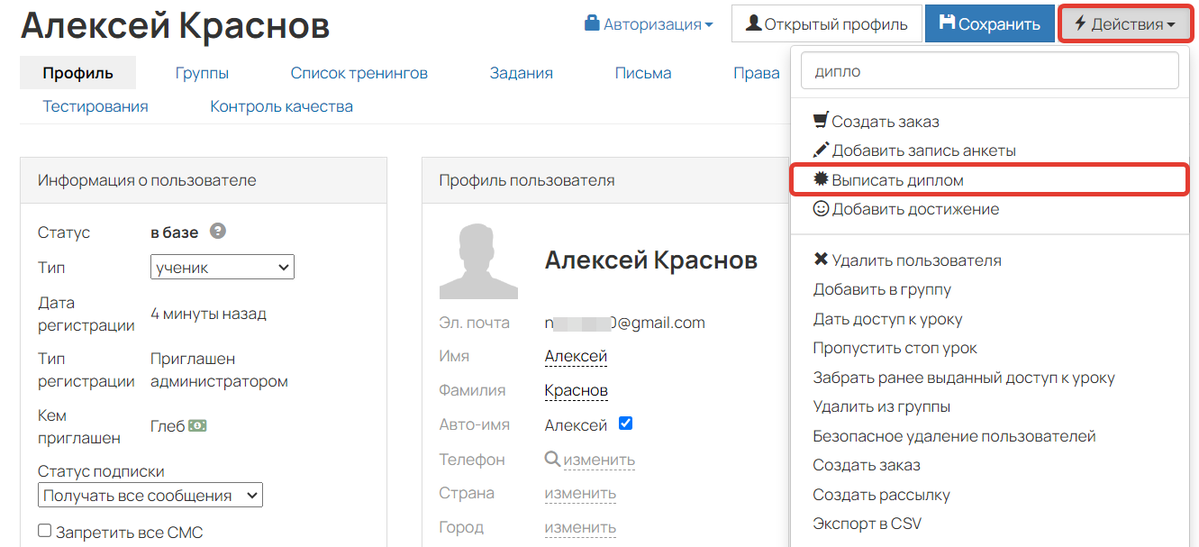Expand the Авторизация dropdown
The height and width of the screenshot is (547, 1199).
pos(648,24)
